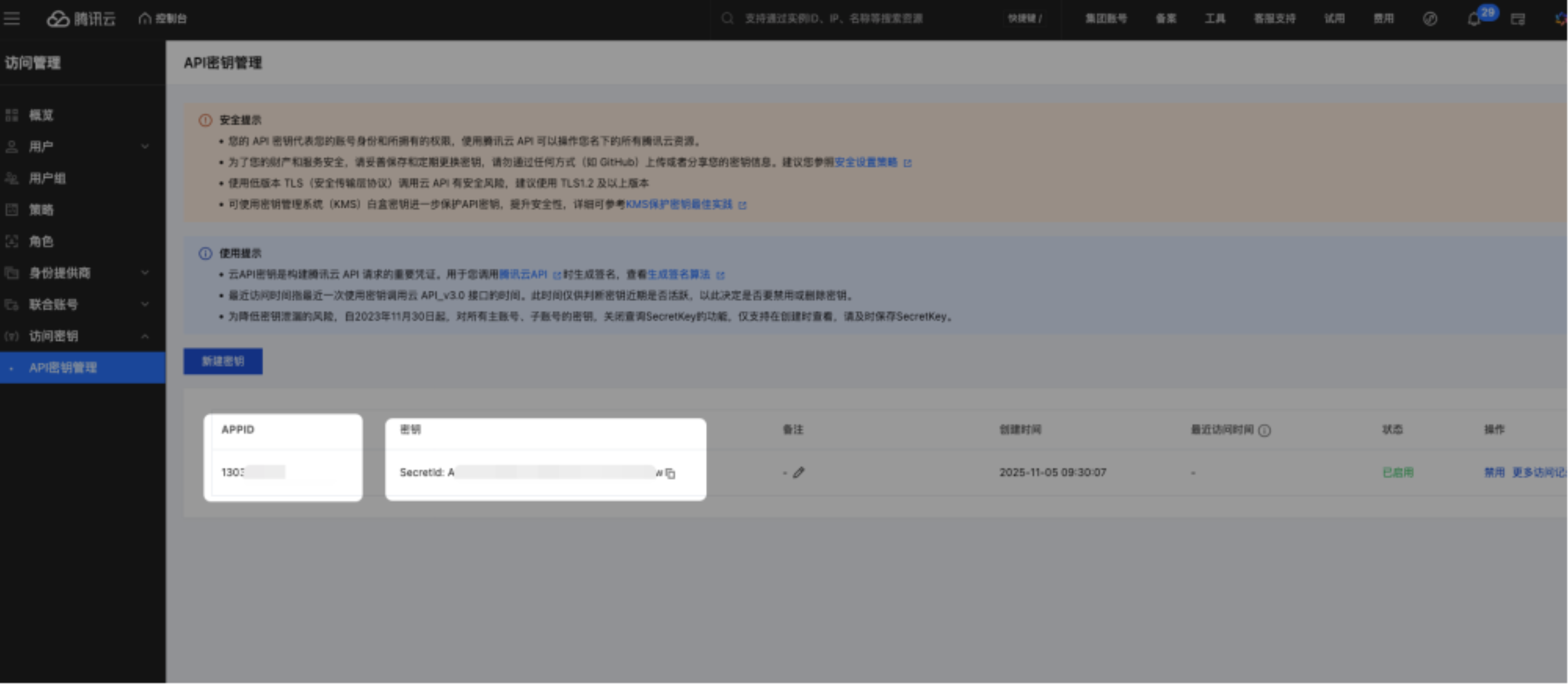Click the Tencent Cloud logo
The image size is (1568, 684).
coord(81,19)
